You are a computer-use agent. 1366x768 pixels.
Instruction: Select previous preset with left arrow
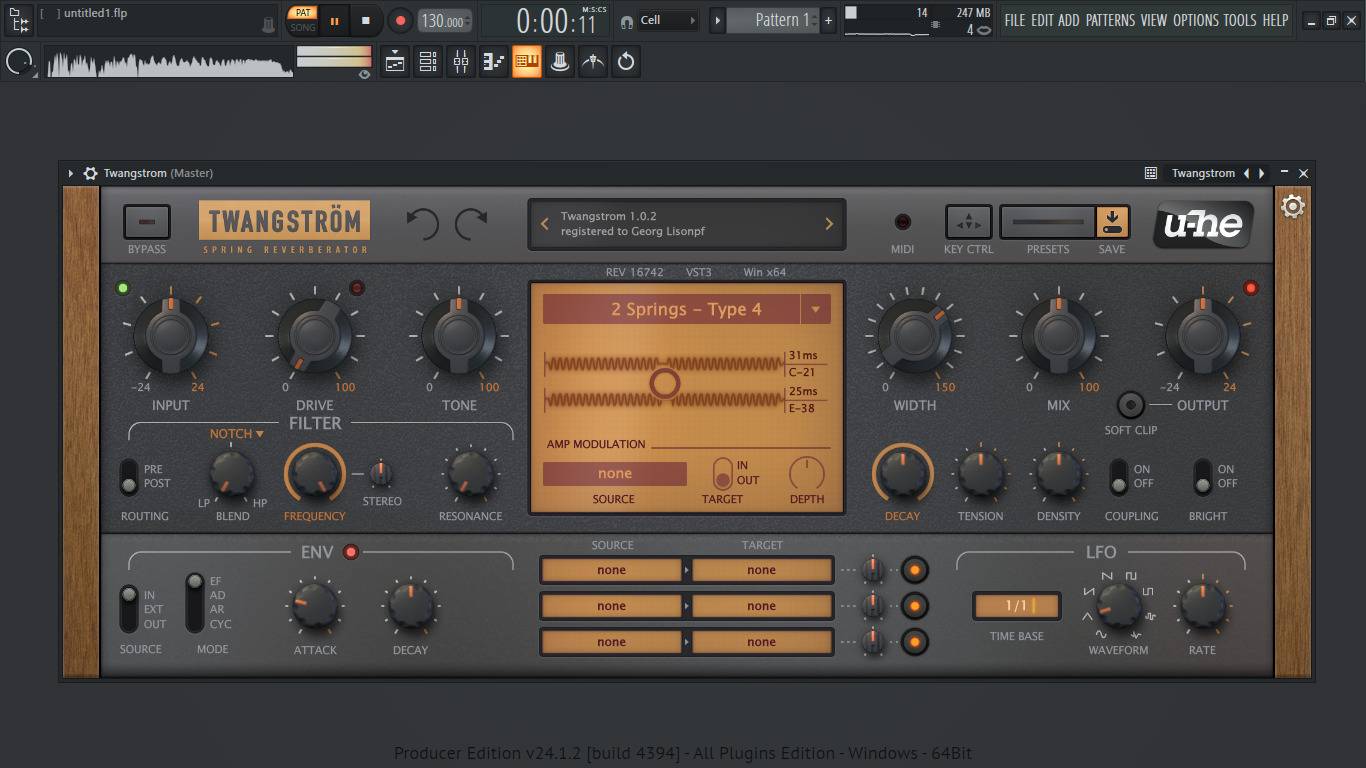(545, 224)
